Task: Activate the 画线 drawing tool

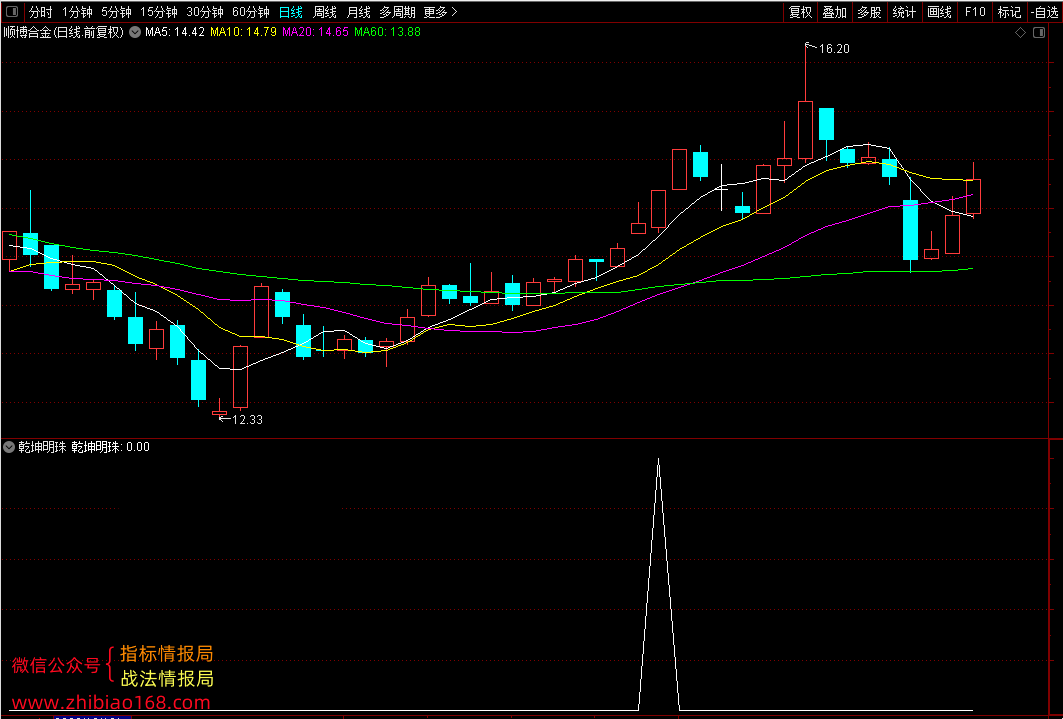Action: click(940, 12)
